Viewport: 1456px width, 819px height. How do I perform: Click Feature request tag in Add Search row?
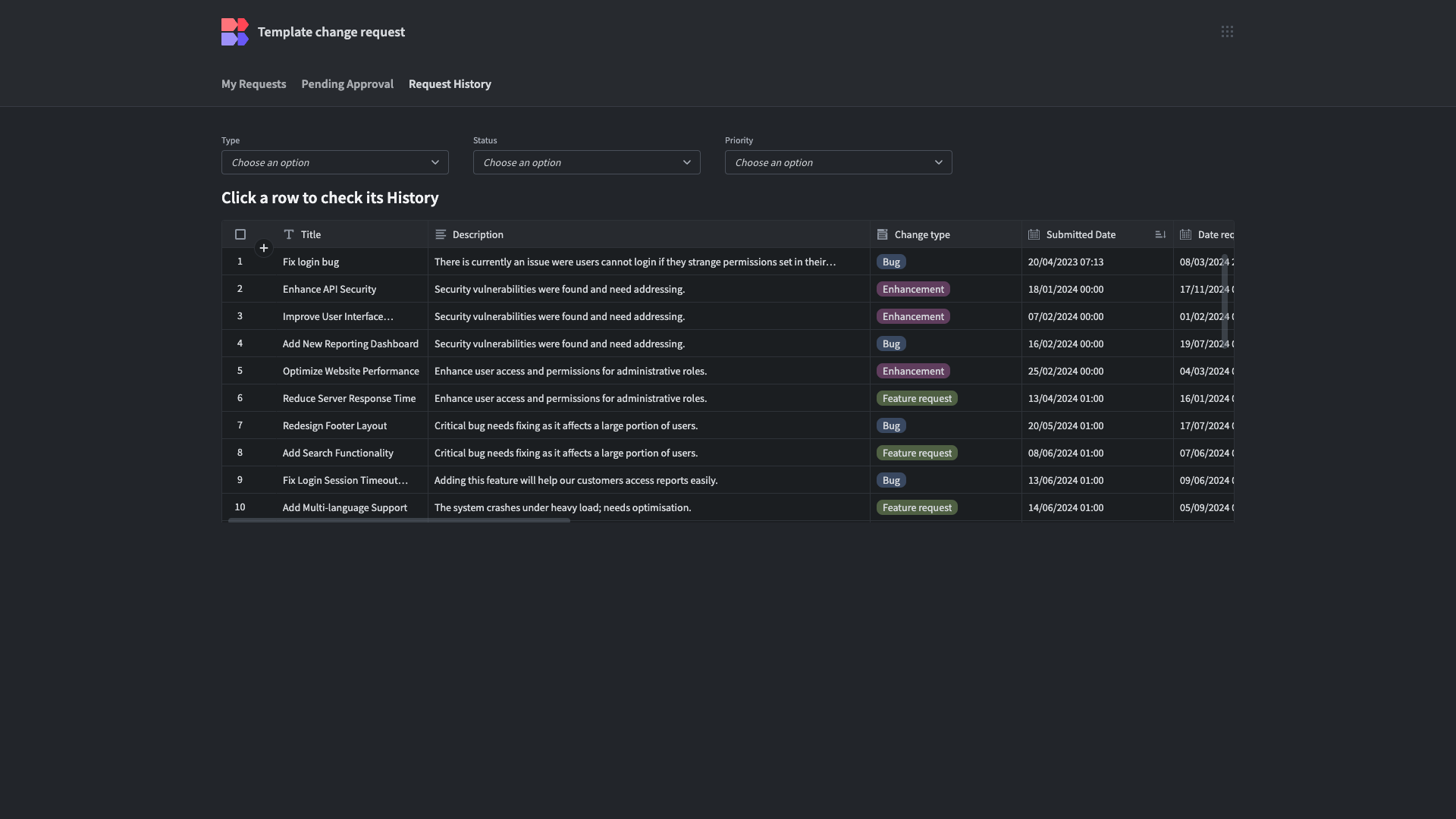[917, 453]
